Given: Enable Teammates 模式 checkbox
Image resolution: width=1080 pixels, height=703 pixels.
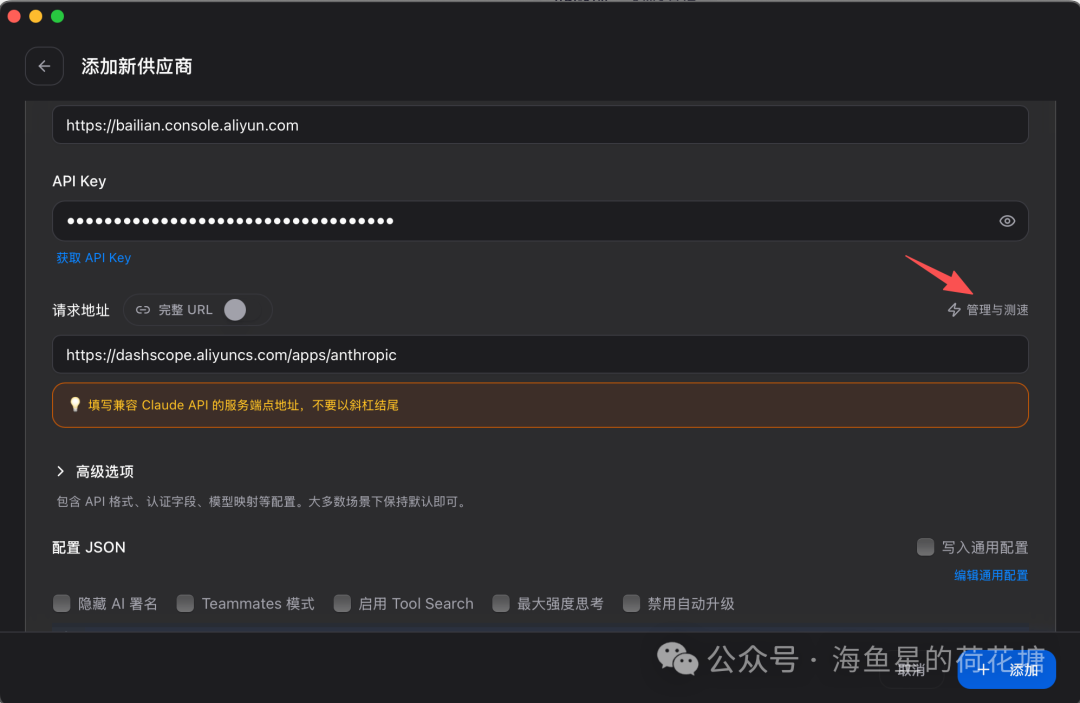Looking at the screenshot, I should pos(185,603).
